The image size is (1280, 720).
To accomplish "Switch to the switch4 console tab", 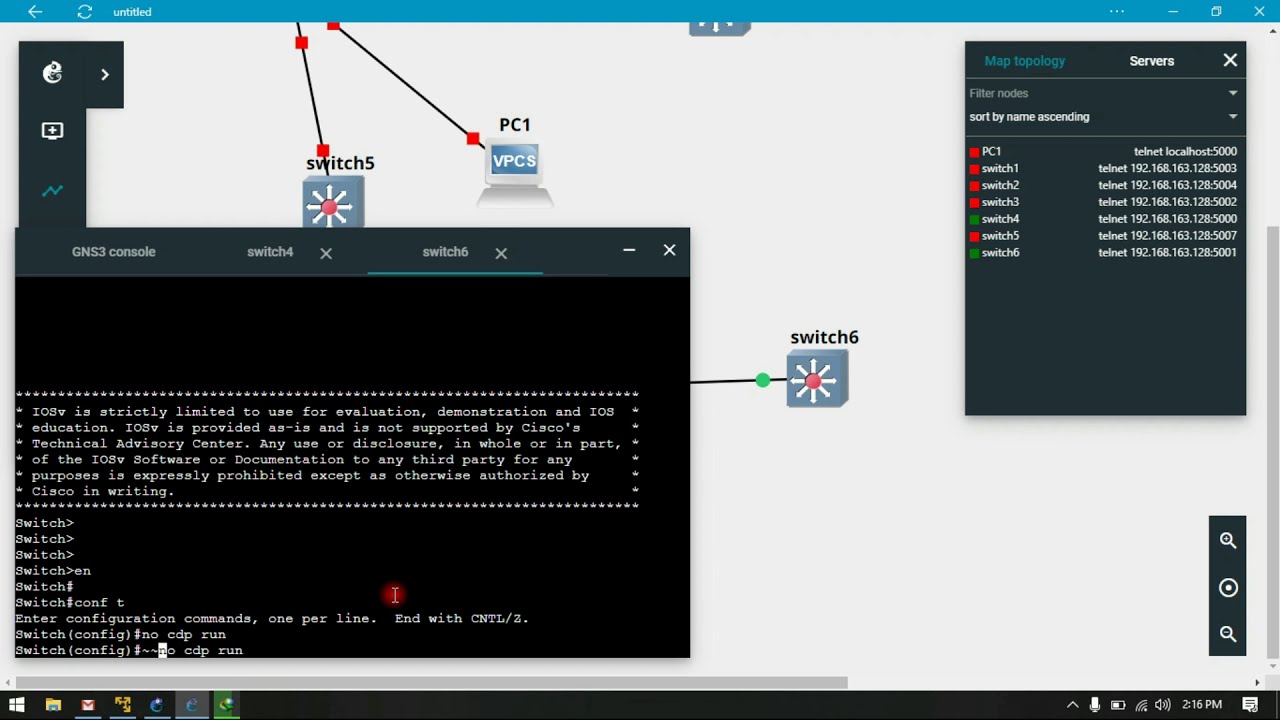I will coord(270,252).
